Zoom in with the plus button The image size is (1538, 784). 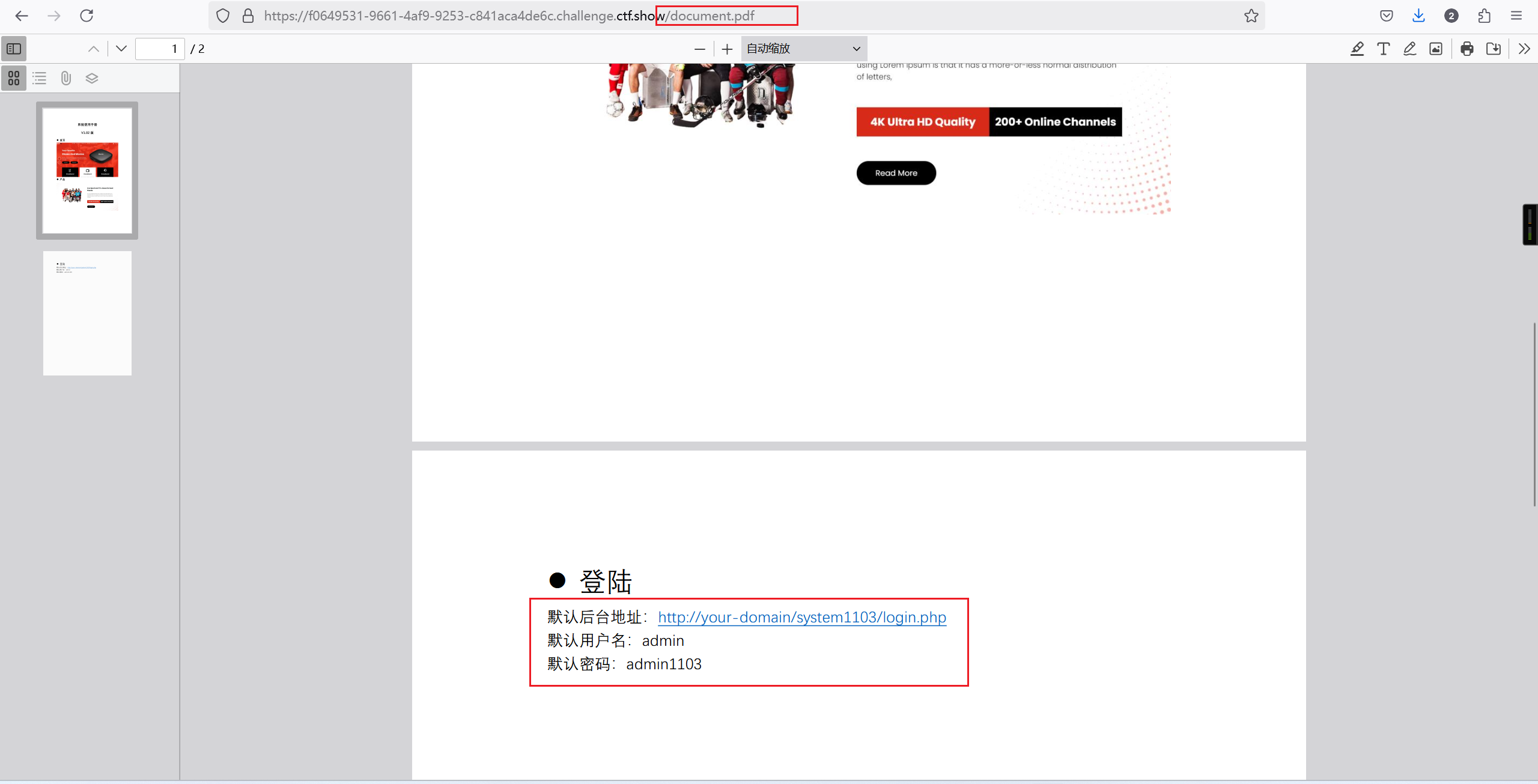(x=727, y=49)
